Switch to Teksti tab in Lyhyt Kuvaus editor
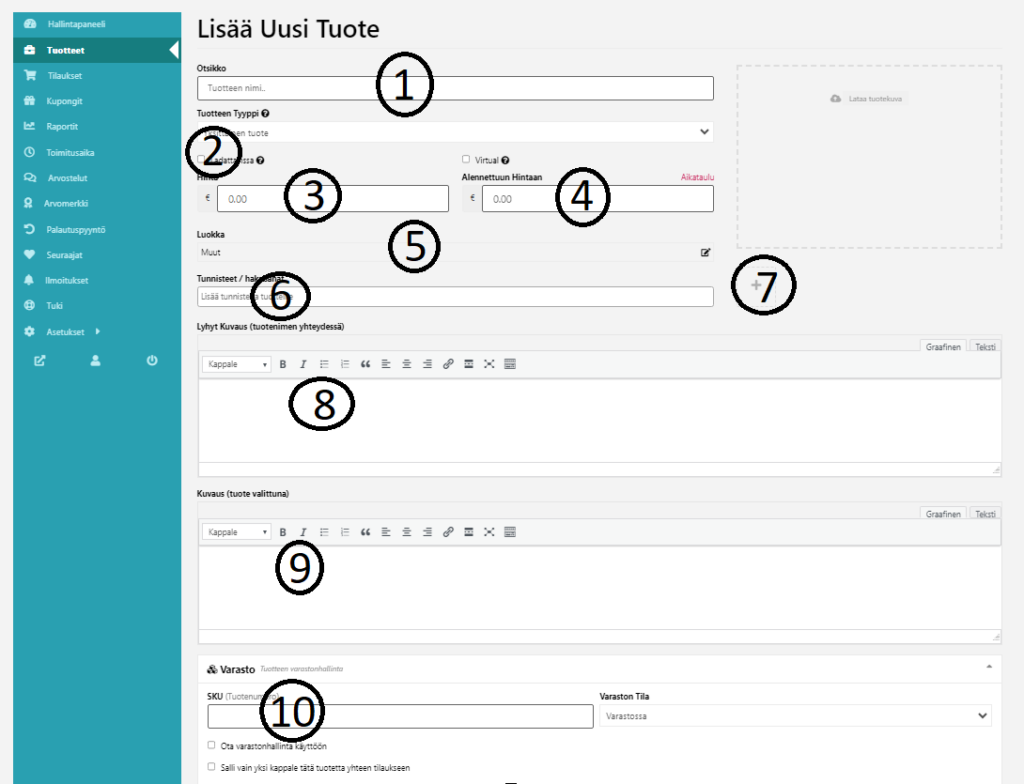The width and height of the screenshot is (1024, 784). (x=985, y=346)
